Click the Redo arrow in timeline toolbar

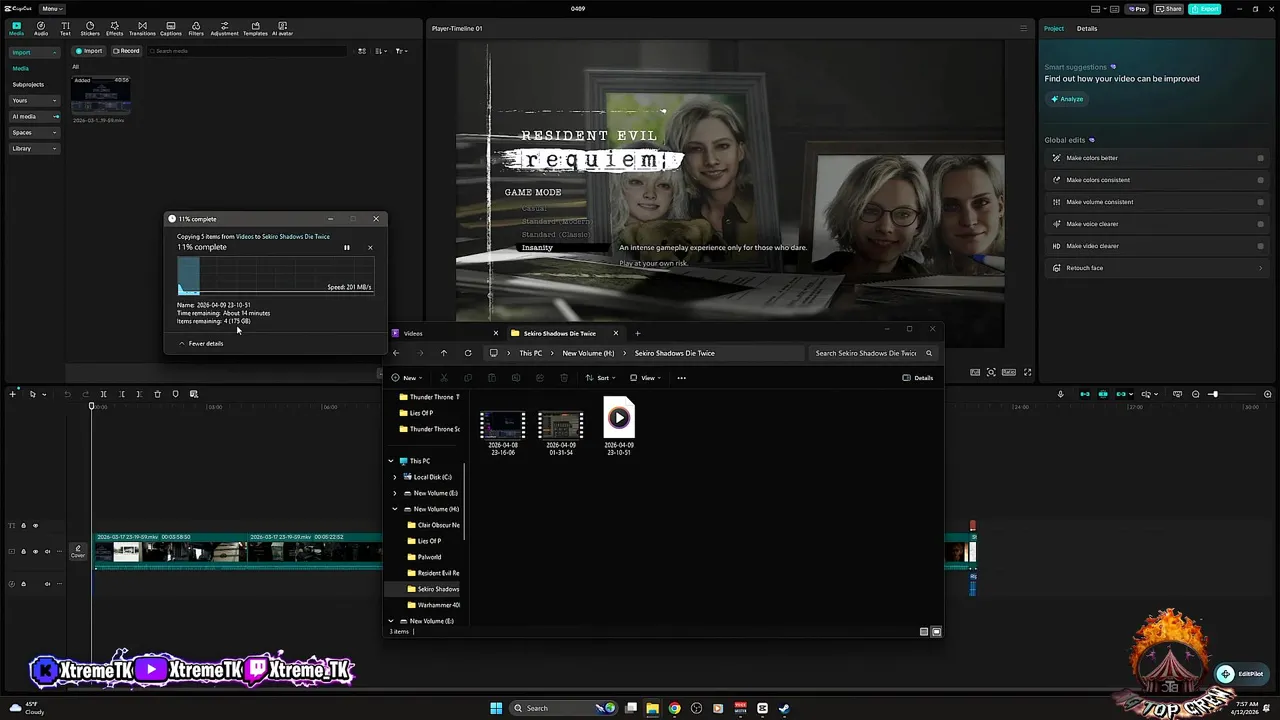point(85,394)
